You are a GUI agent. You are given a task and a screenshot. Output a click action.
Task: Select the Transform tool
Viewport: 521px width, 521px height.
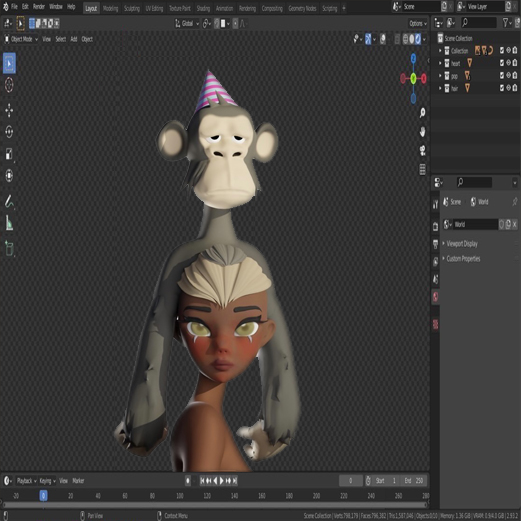[9, 175]
